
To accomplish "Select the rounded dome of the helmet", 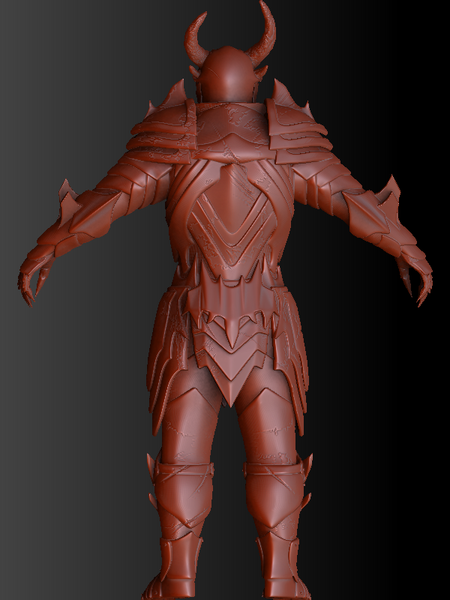I will click(x=227, y=73).
